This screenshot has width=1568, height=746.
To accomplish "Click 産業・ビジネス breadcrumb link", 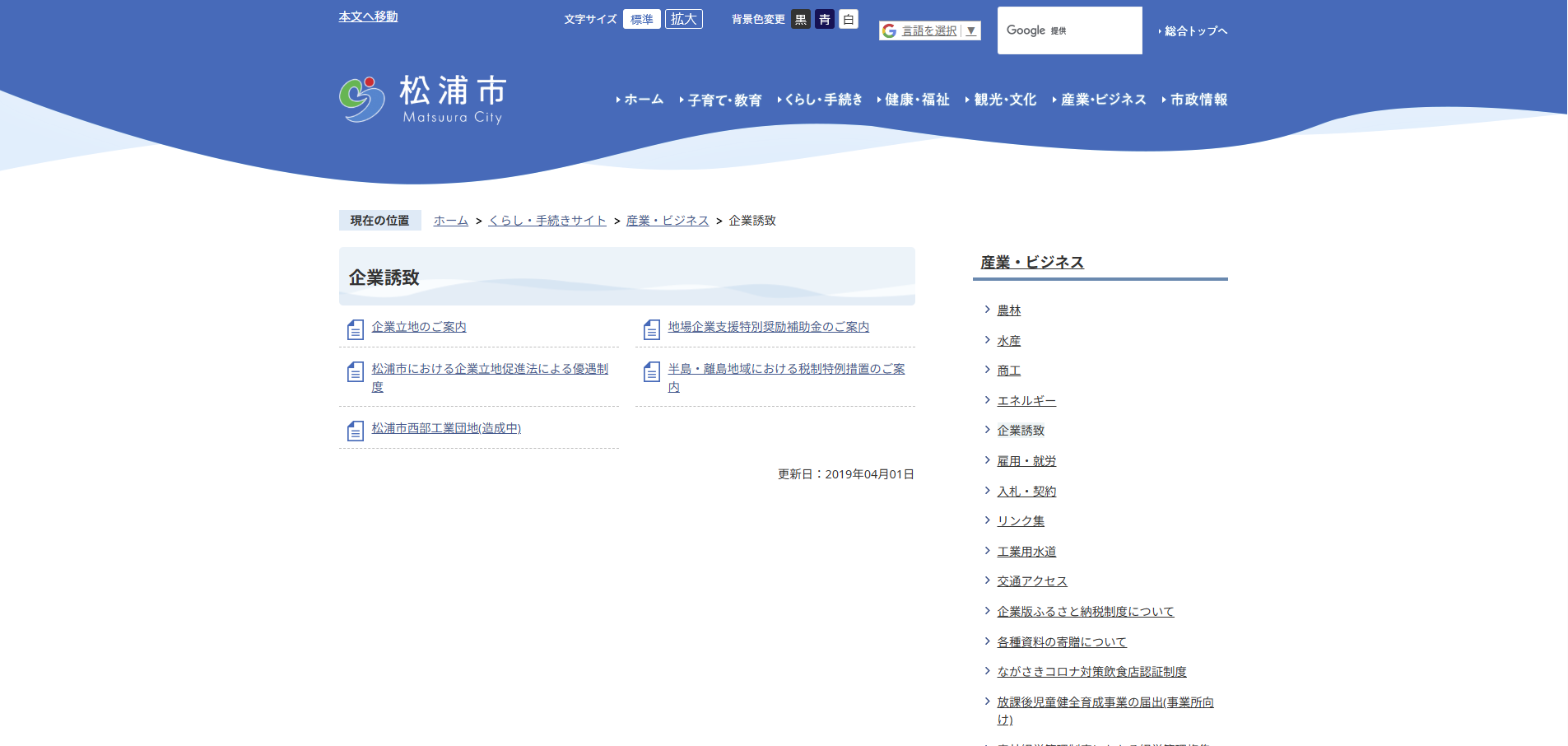I will [668, 221].
